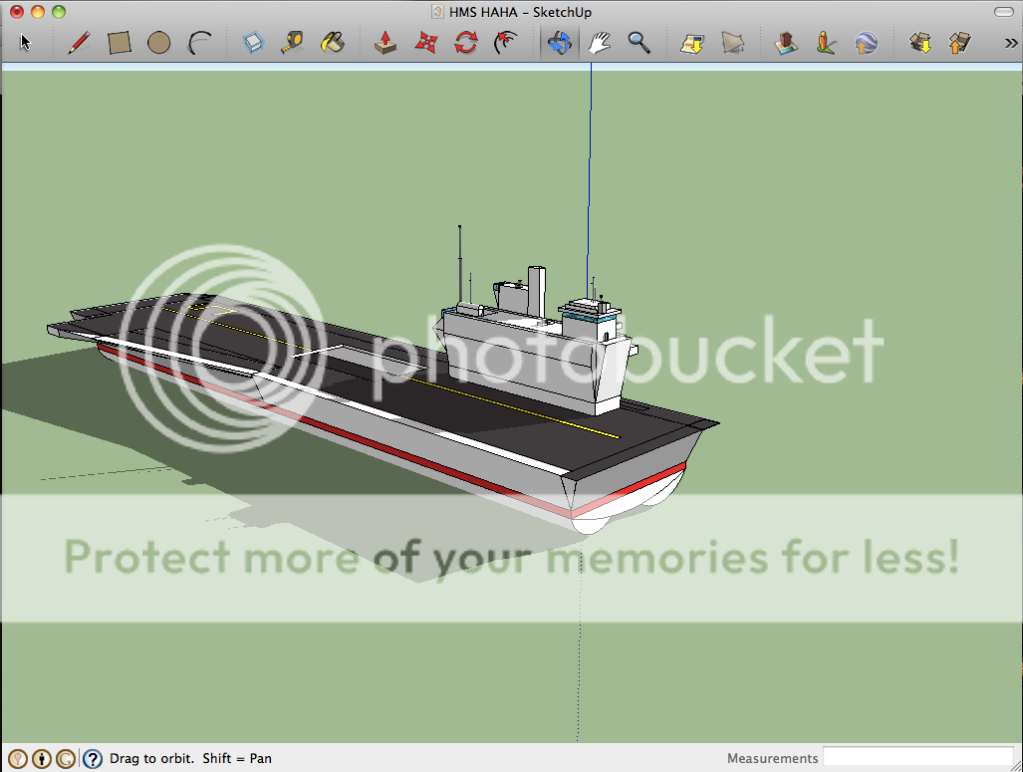Activate the Push/Pull tool
The width and height of the screenshot is (1023, 772).
[385, 42]
